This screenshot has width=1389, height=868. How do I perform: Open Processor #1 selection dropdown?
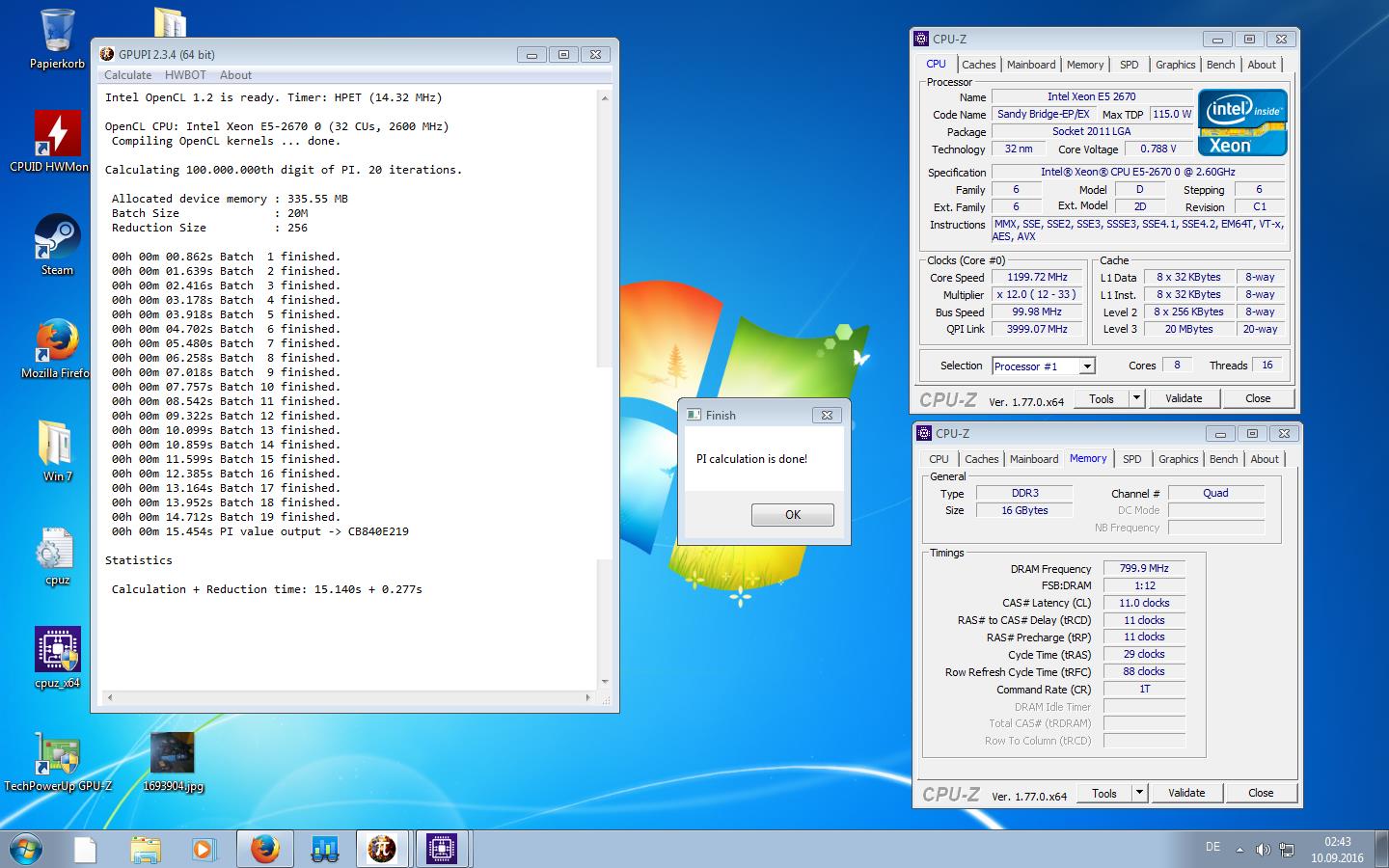pos(1044,366)
